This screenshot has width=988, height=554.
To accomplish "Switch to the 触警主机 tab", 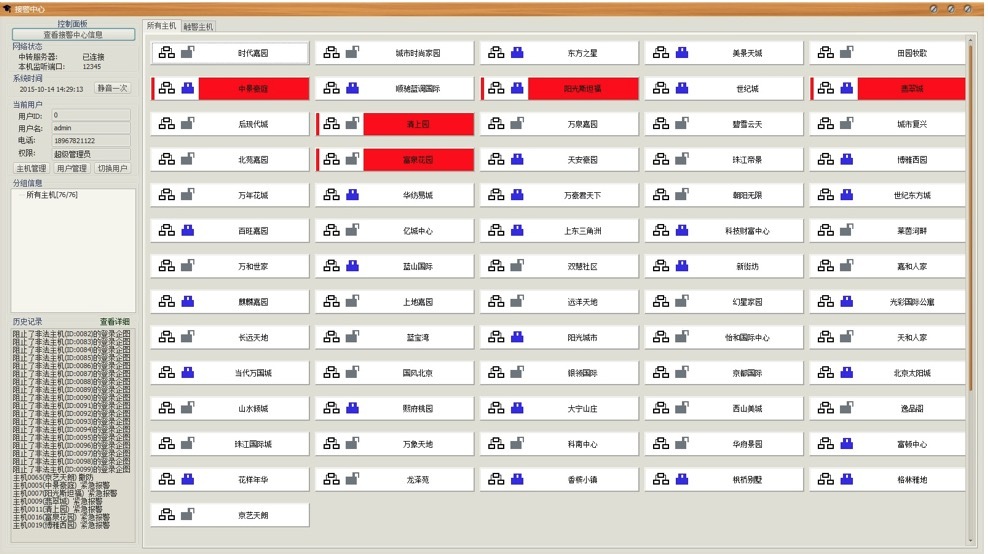I will [198, 26].
